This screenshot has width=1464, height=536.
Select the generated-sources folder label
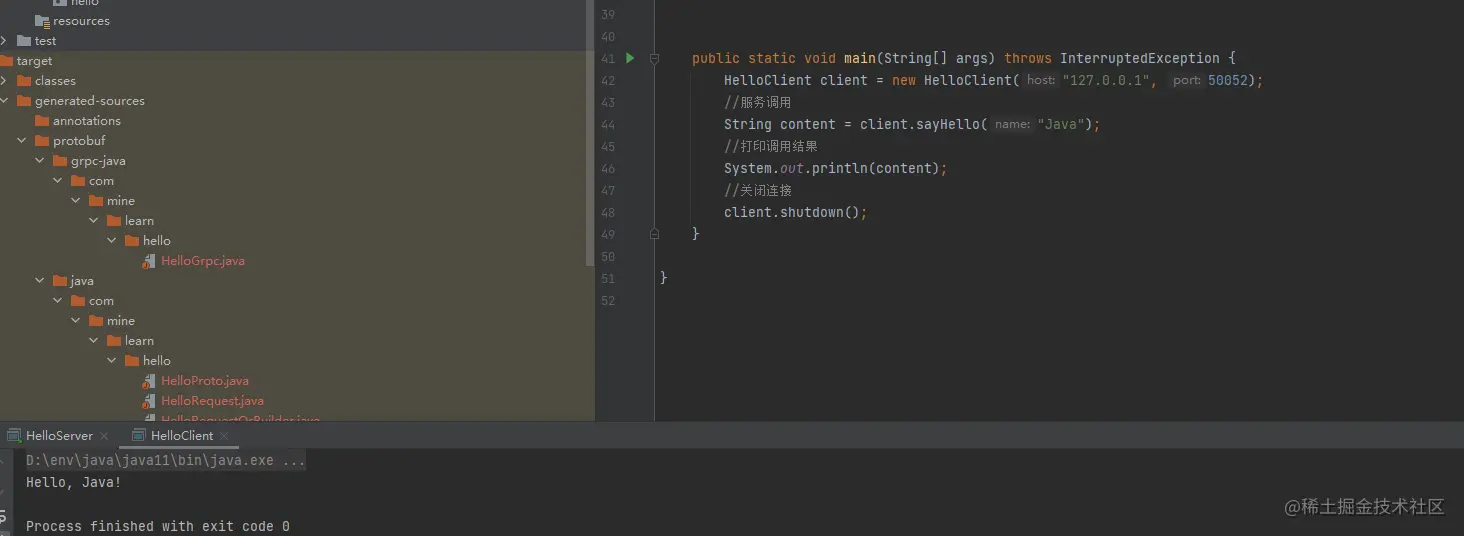point(90,101)
